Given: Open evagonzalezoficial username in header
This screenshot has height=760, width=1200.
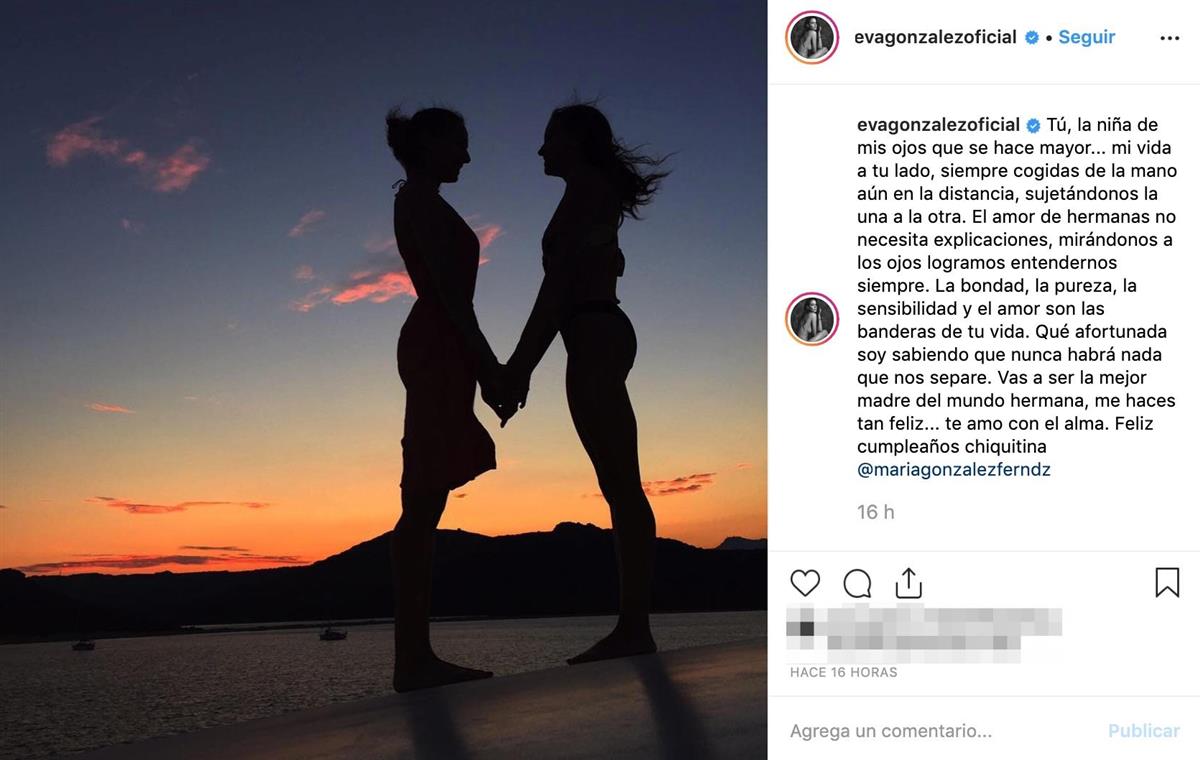Looking at the screenshot, I should [936, 38].
